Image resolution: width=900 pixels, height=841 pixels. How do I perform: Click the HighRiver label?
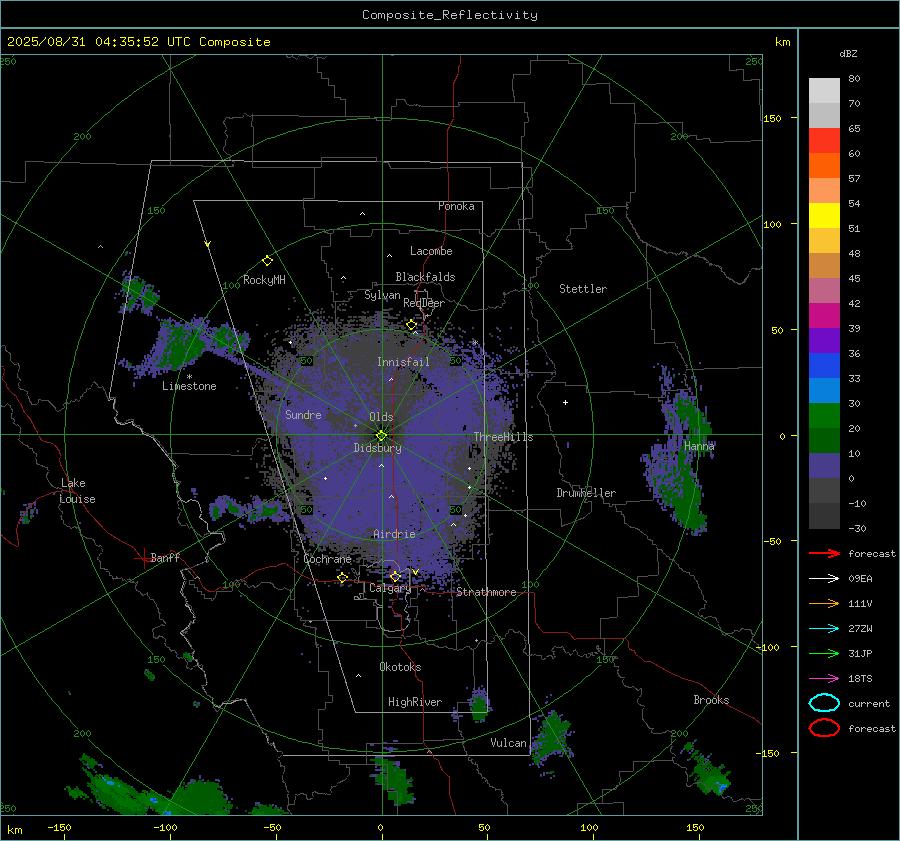415,702
